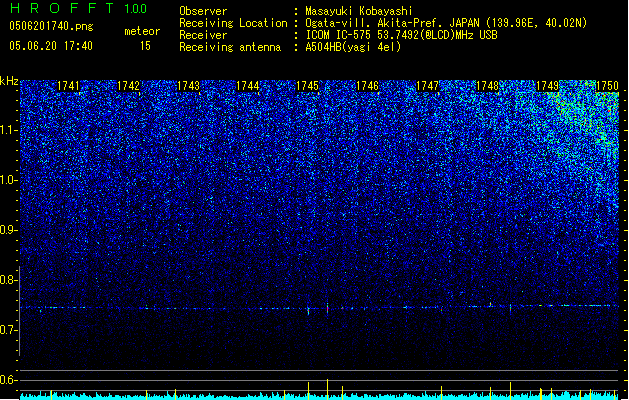Click the 0.7 frequency axis label
This screenshot has width=629, height=400.
9,330
